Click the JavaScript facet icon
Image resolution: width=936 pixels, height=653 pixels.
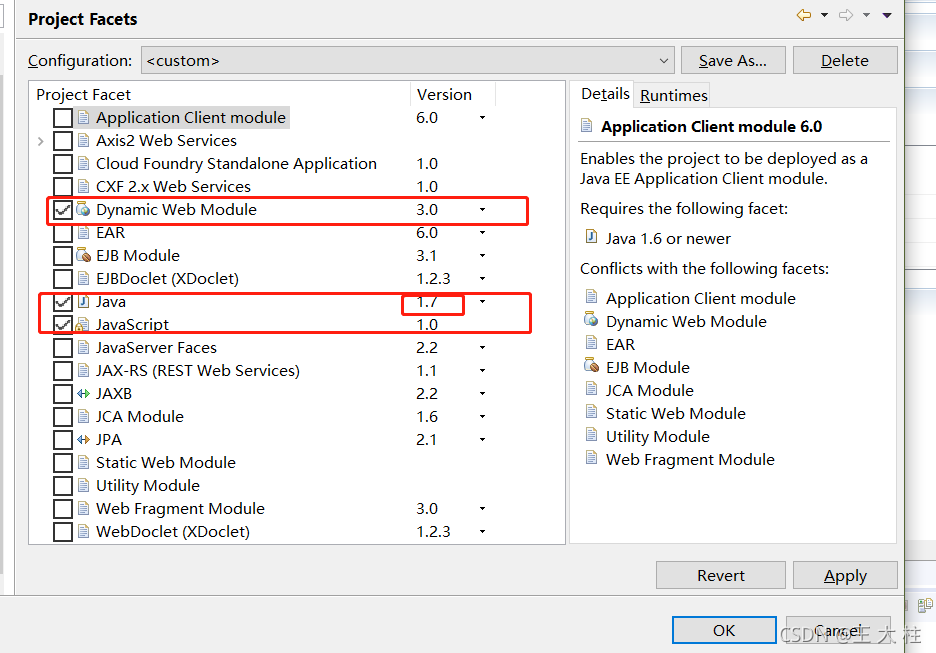click(x=82, y=325)
